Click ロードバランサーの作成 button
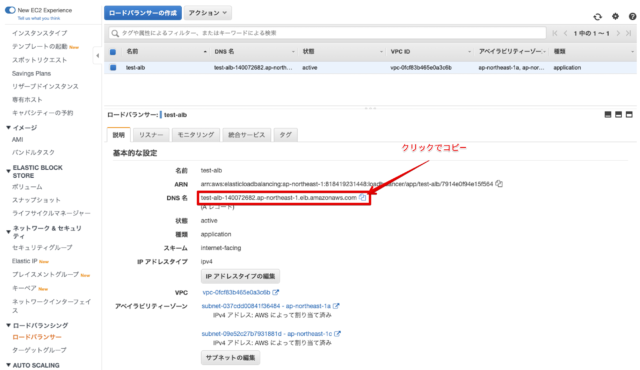 143,13
